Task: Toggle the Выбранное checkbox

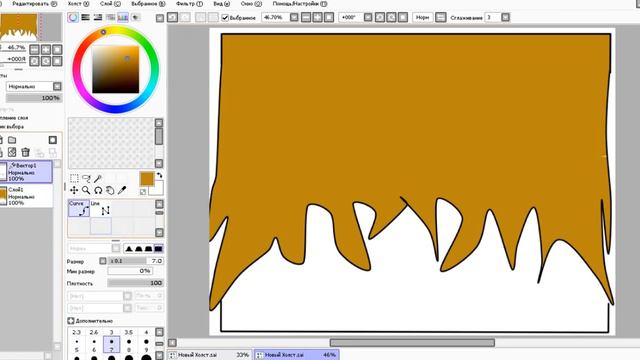Action: point(225,18)
